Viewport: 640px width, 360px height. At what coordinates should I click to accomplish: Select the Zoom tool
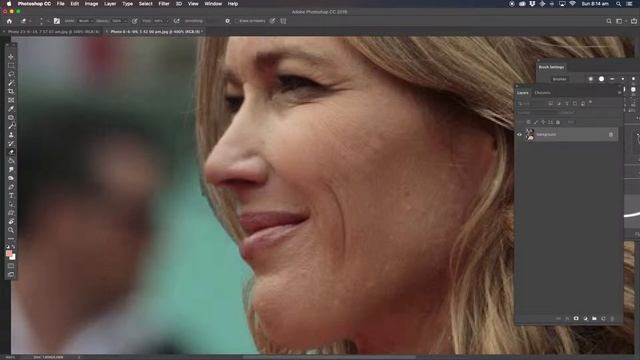pyautogui.click(x=11, y=230)
